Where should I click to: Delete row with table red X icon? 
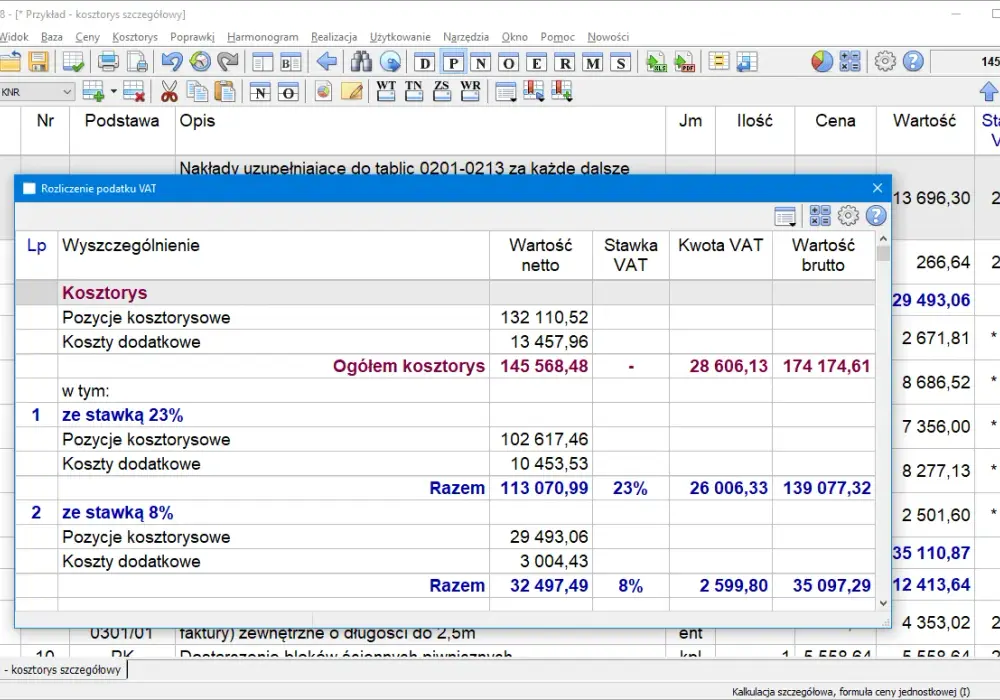click(x=134, y=92)
